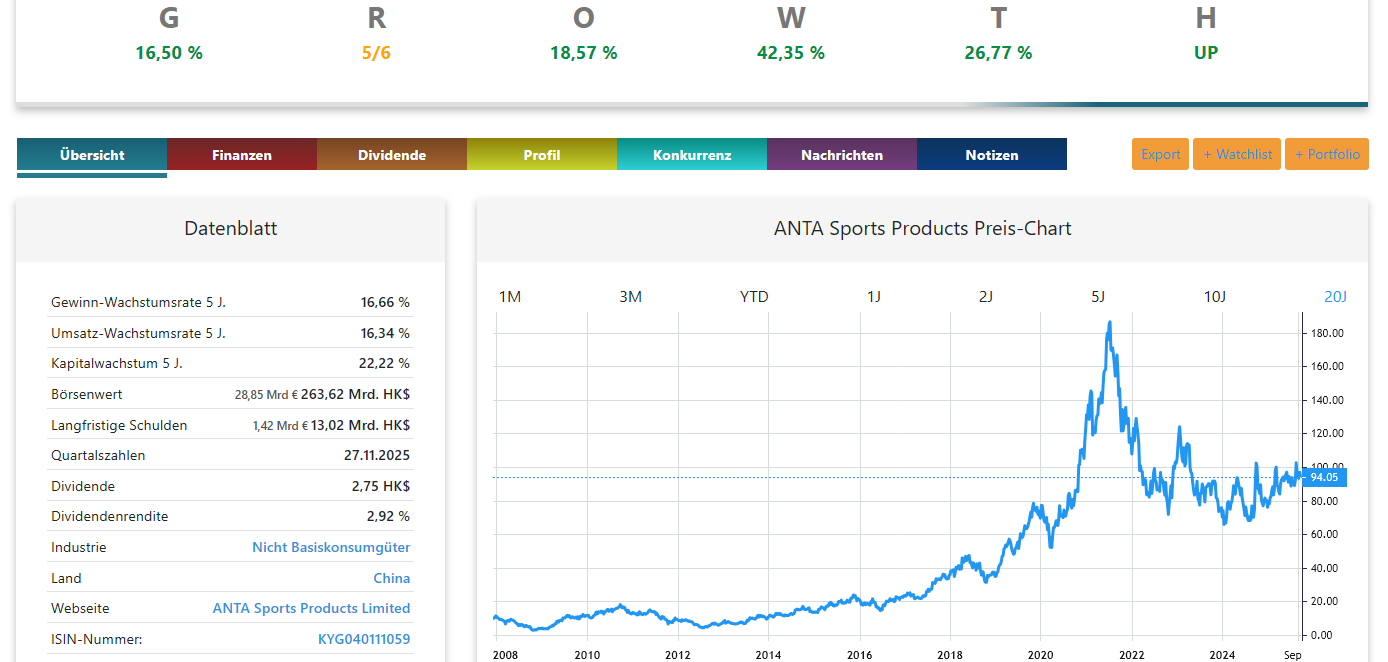Add stock via + Watchlist button
Screen dimensions: 1388x662
click(x=1237, y=154)
